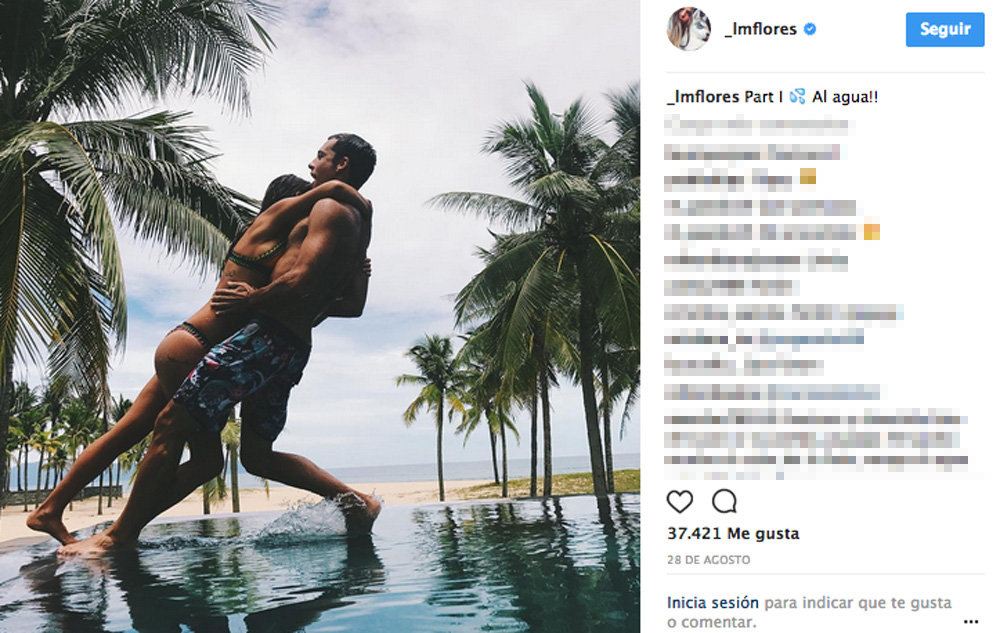Viewport: 1000px width, 633px height.
Task: Click the heart like icon
Action: [x=680, y=502]
